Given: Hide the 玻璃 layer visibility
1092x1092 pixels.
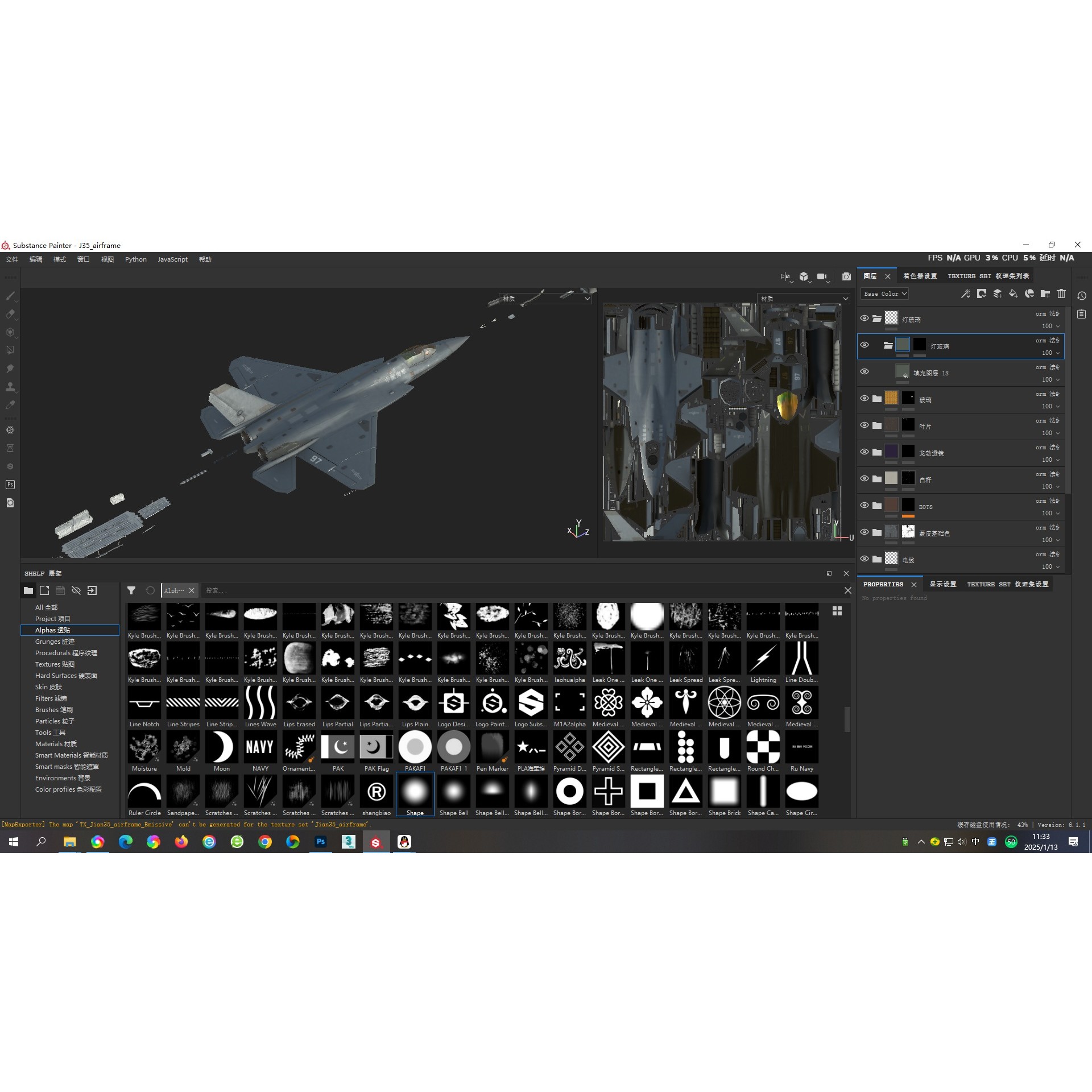Looking at the screenshot, I should (864, 399).
